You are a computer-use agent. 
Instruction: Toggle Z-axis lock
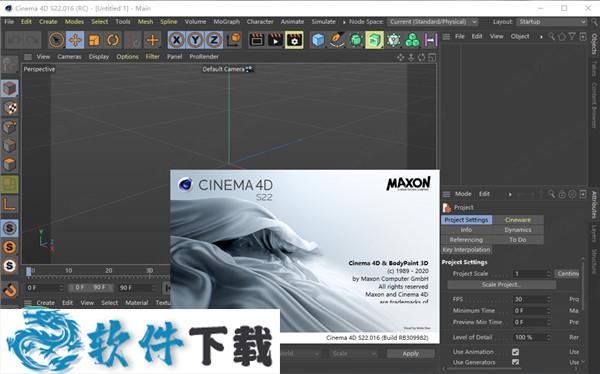[x=214, y=40]
